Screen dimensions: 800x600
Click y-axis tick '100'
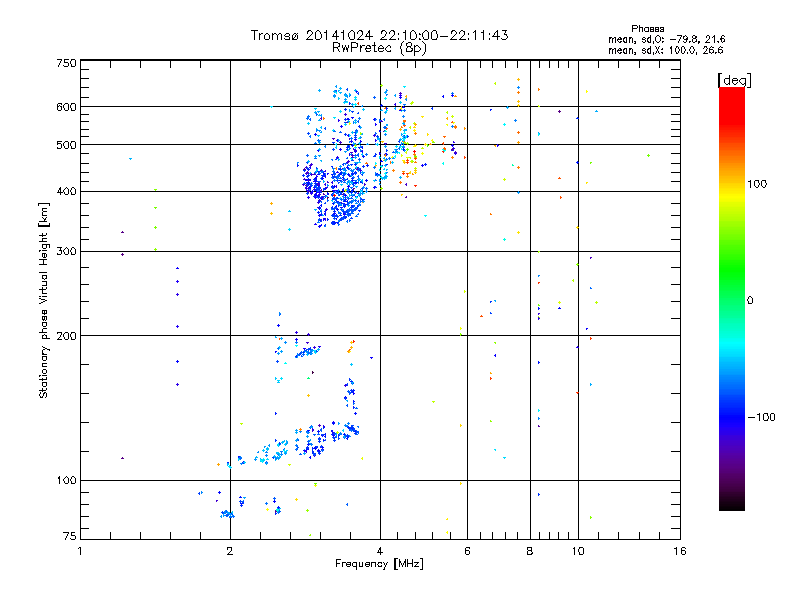coord(66,480)
